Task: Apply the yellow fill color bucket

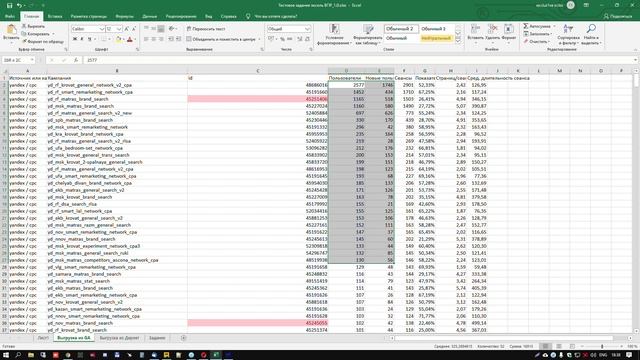Action: pyautogui.click(x=118, y=39)
